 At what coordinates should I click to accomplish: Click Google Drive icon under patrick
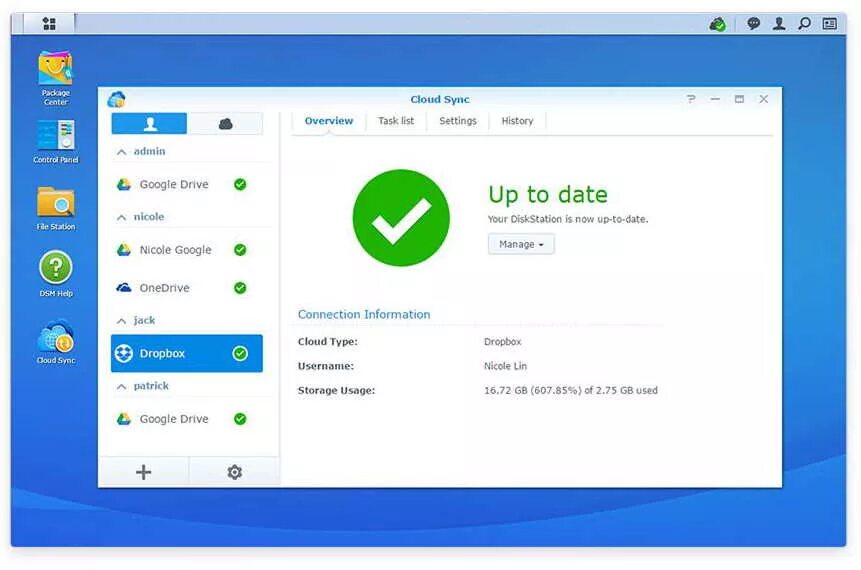coord(124,419)
